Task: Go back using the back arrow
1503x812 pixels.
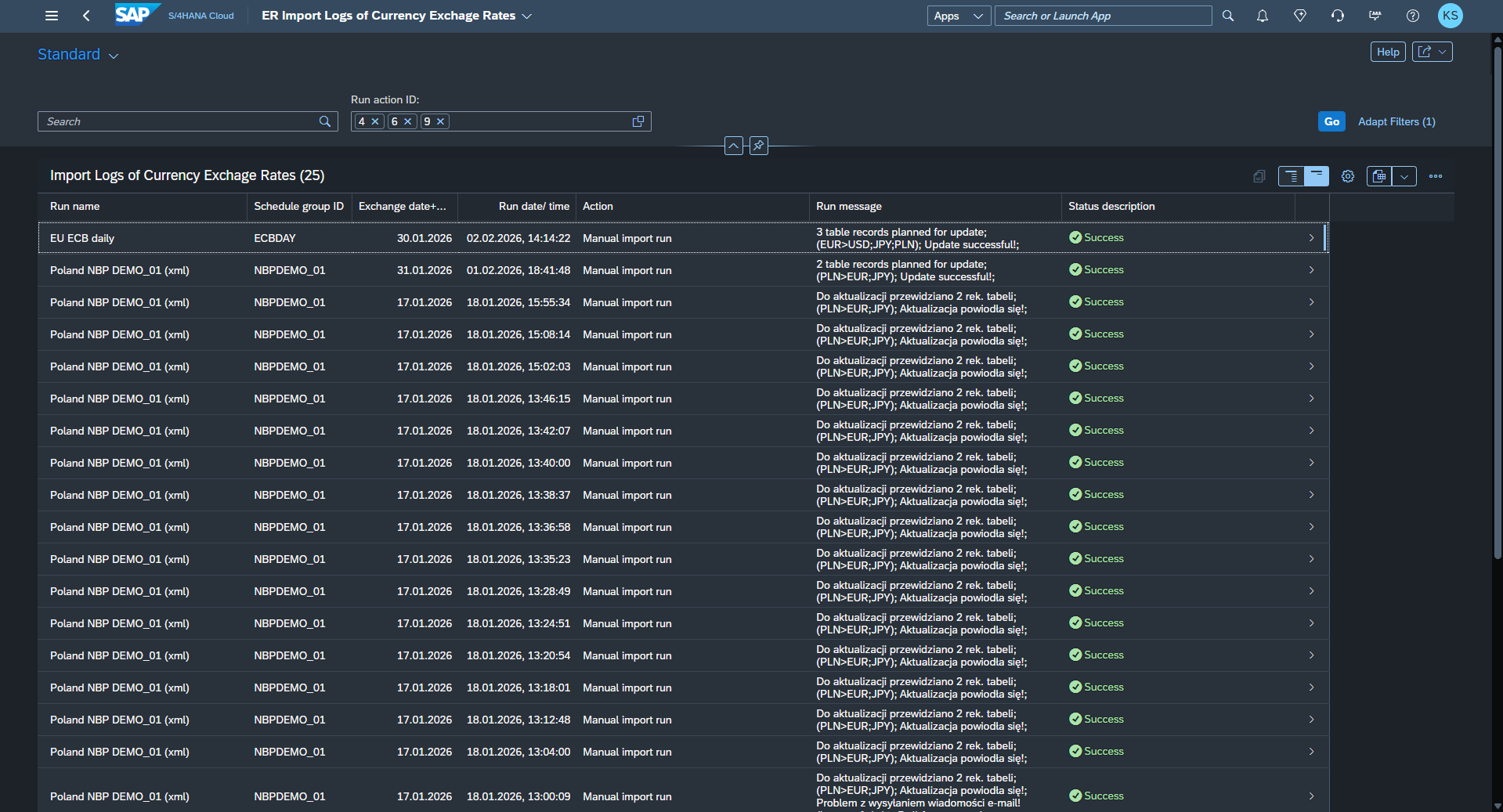Action: 86,16
